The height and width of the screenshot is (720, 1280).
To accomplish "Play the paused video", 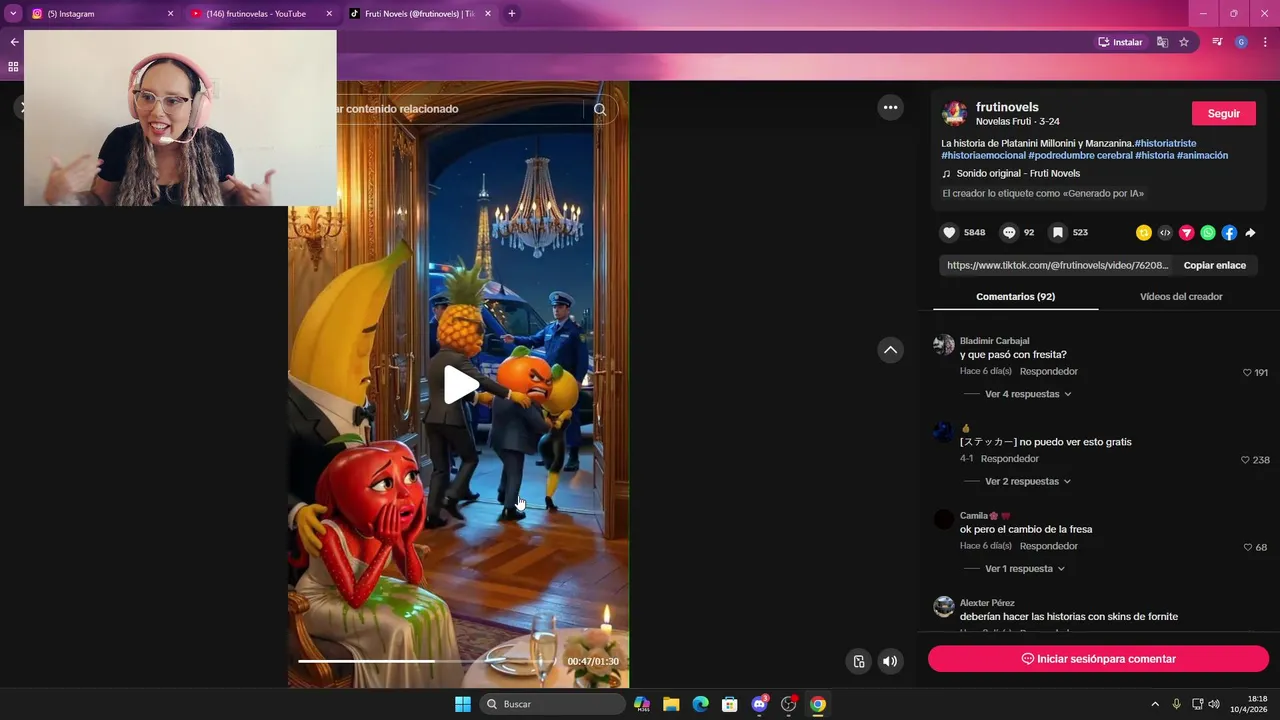I will point(459,385).
